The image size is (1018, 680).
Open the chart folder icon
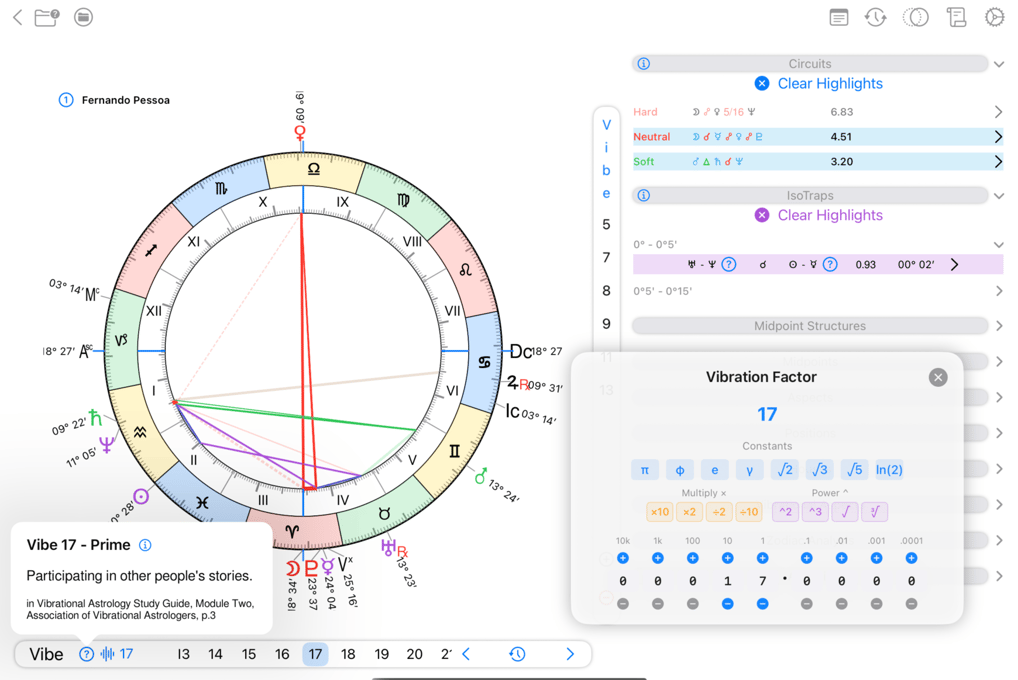pyautogui.click(x=47, y=17)
